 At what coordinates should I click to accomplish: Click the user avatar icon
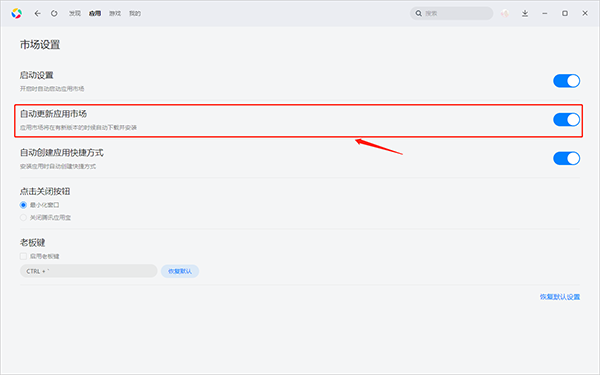point(505,13)
